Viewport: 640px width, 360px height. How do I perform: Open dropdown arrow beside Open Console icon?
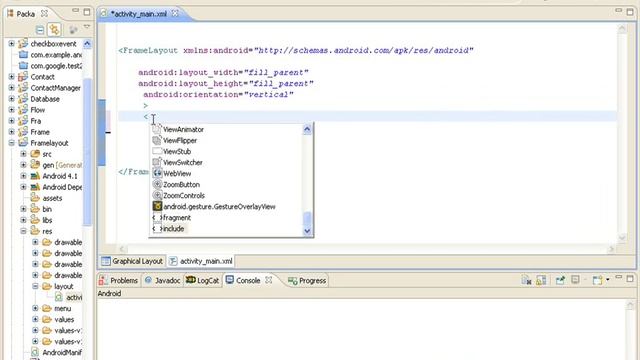[x=608, y=280]
